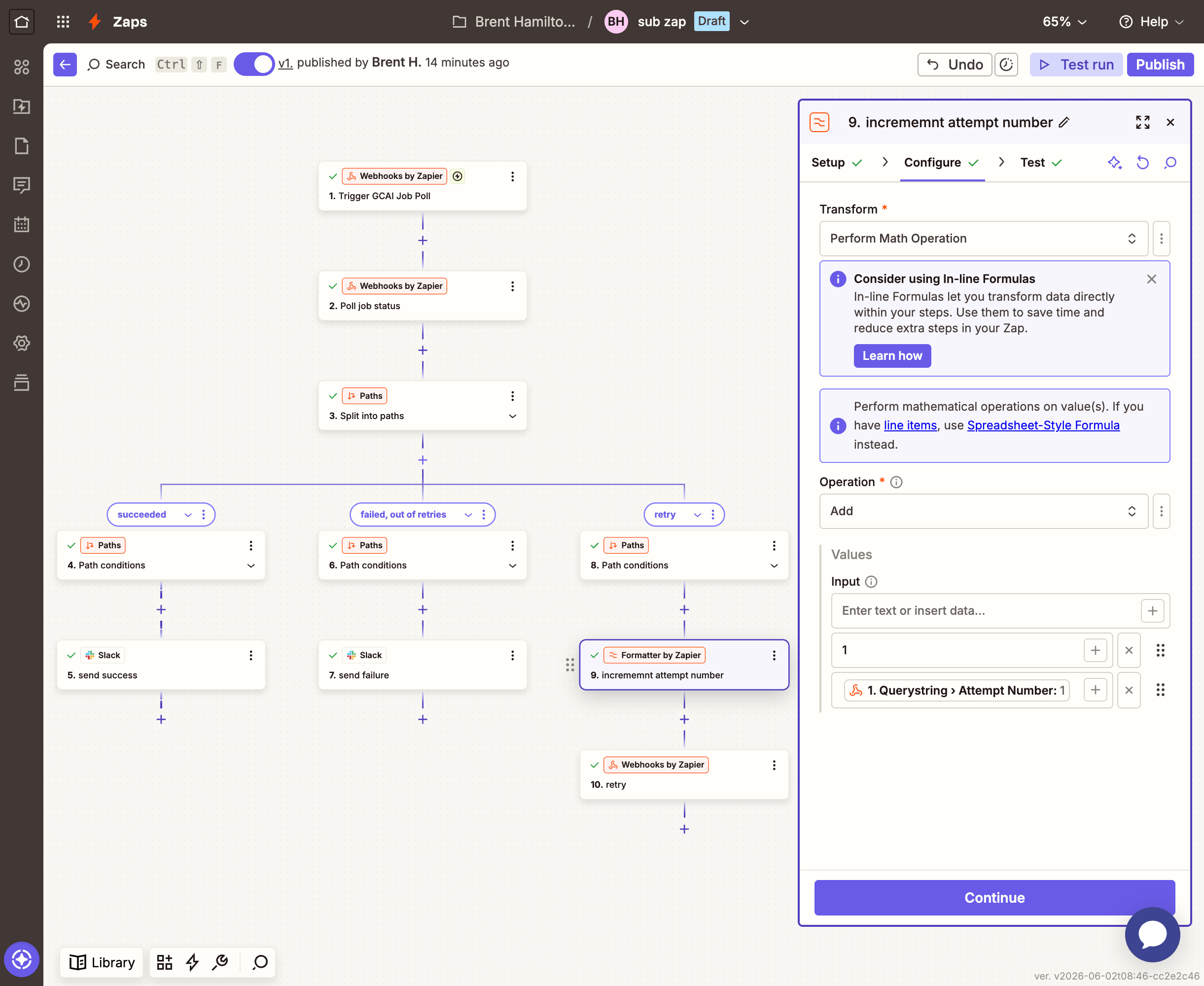Select the step 10 retry card
The image size is (1204, 986).
(x=684, y=775)
